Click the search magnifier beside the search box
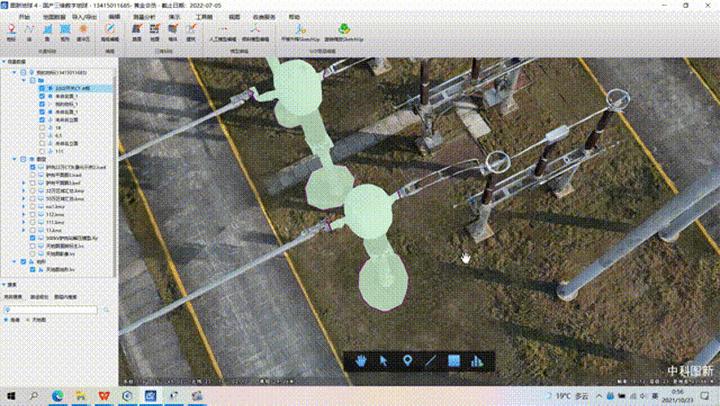The height and width of the screenshot is (406, 720). pyautogui.click(x=106, y=310)
